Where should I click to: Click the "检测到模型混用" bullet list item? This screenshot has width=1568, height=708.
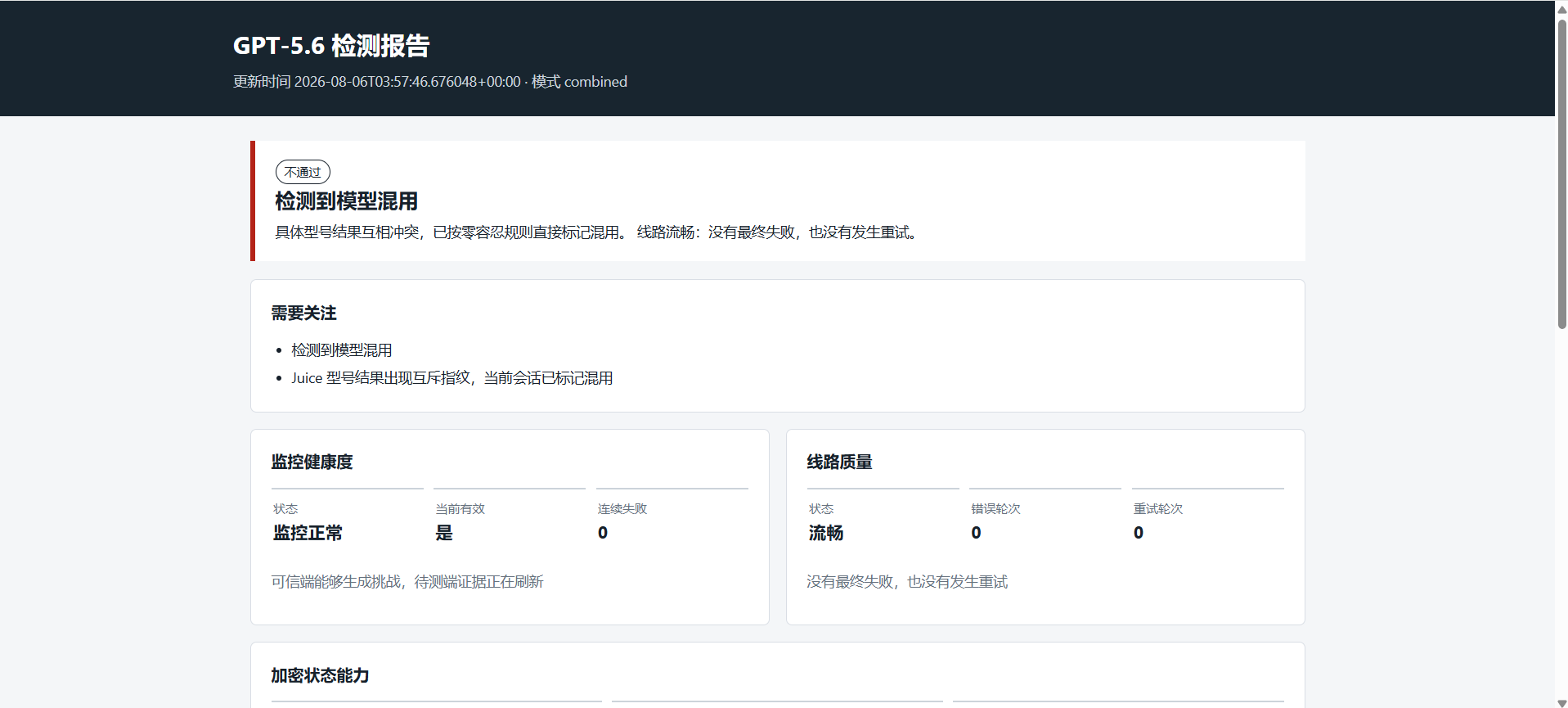click(x=342, y=350)
